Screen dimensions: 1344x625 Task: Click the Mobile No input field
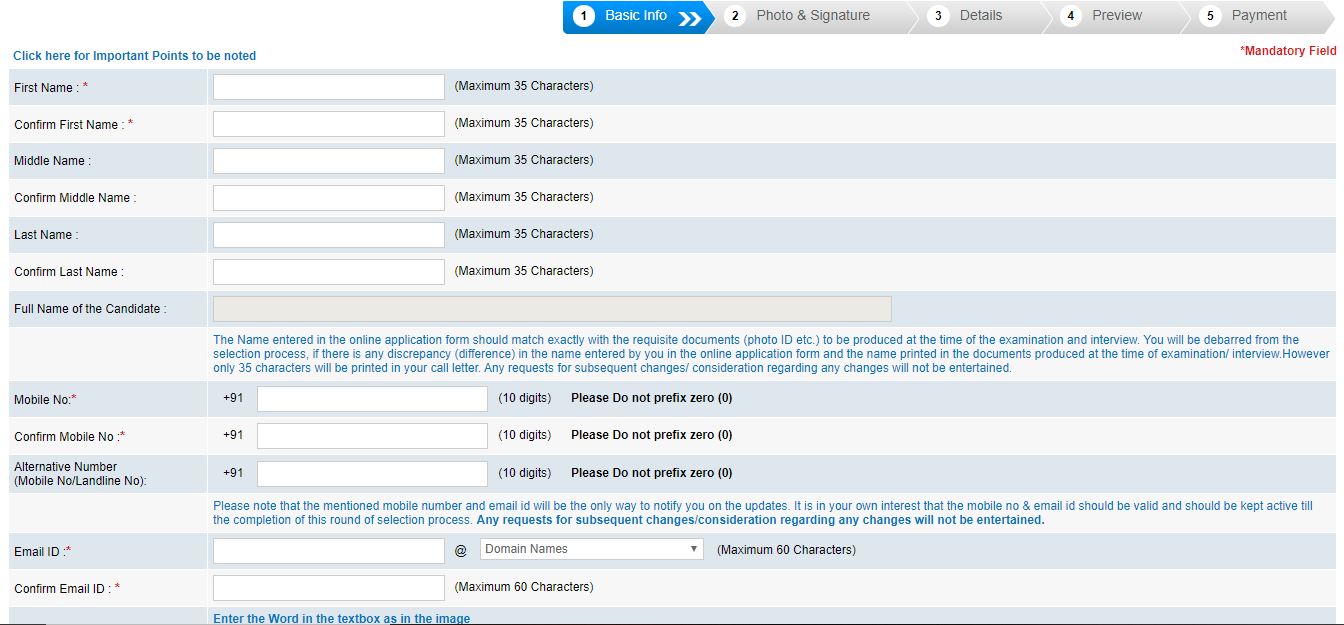(372, 399)
